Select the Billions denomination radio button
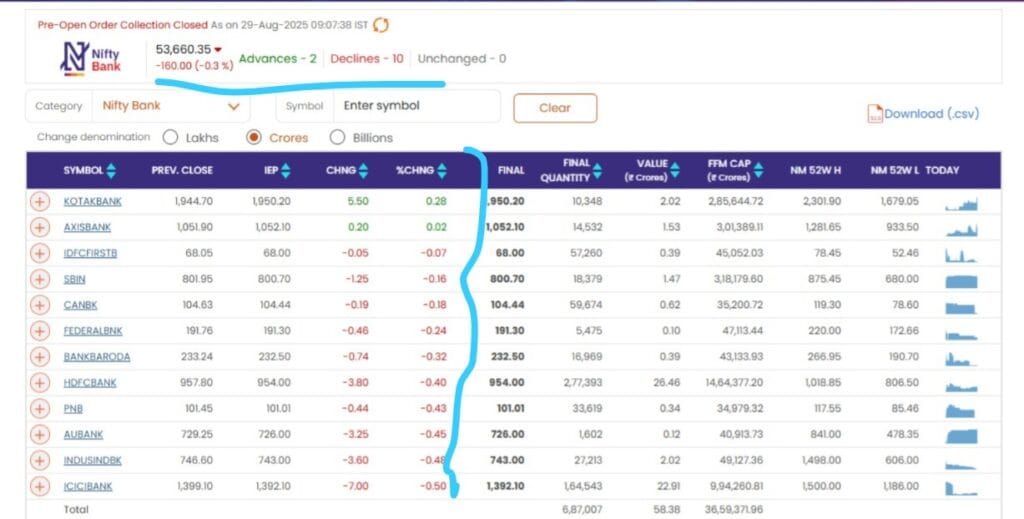Screen dimensions: 1024x519 pyautogui.click(x=337, y=138)
